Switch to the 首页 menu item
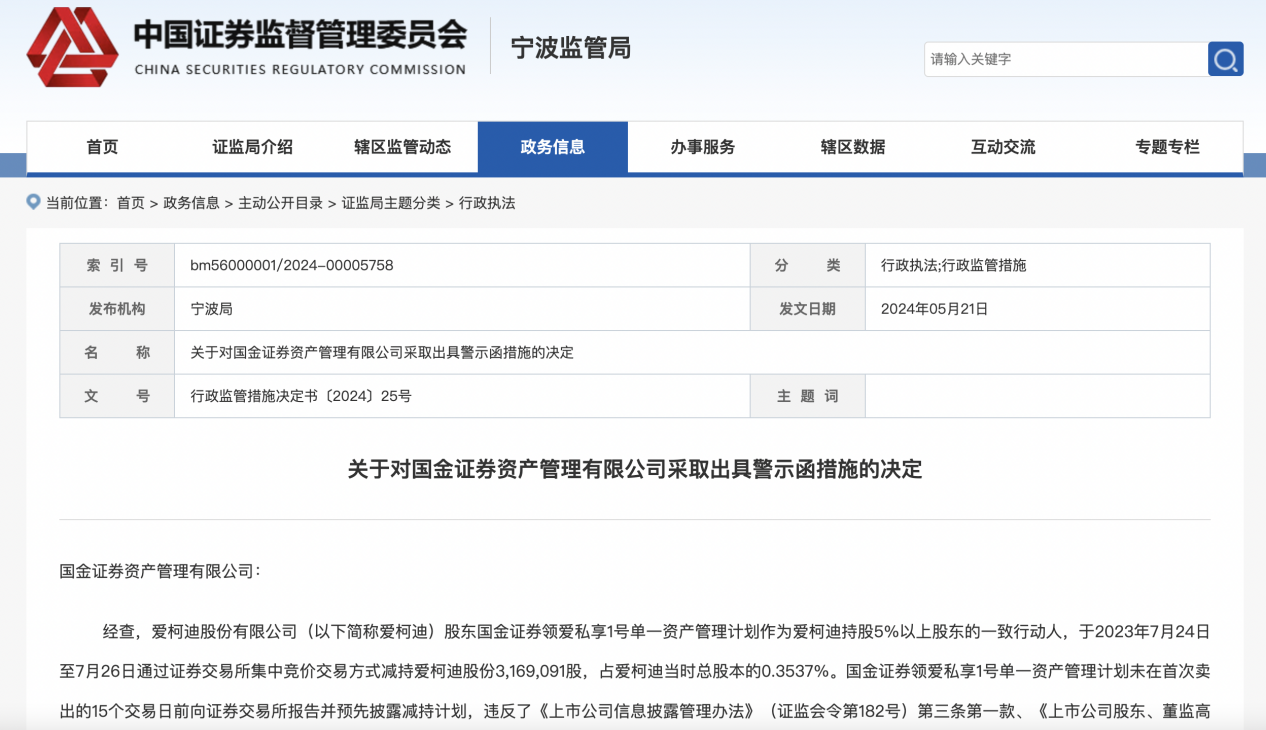 pos(104,146)
